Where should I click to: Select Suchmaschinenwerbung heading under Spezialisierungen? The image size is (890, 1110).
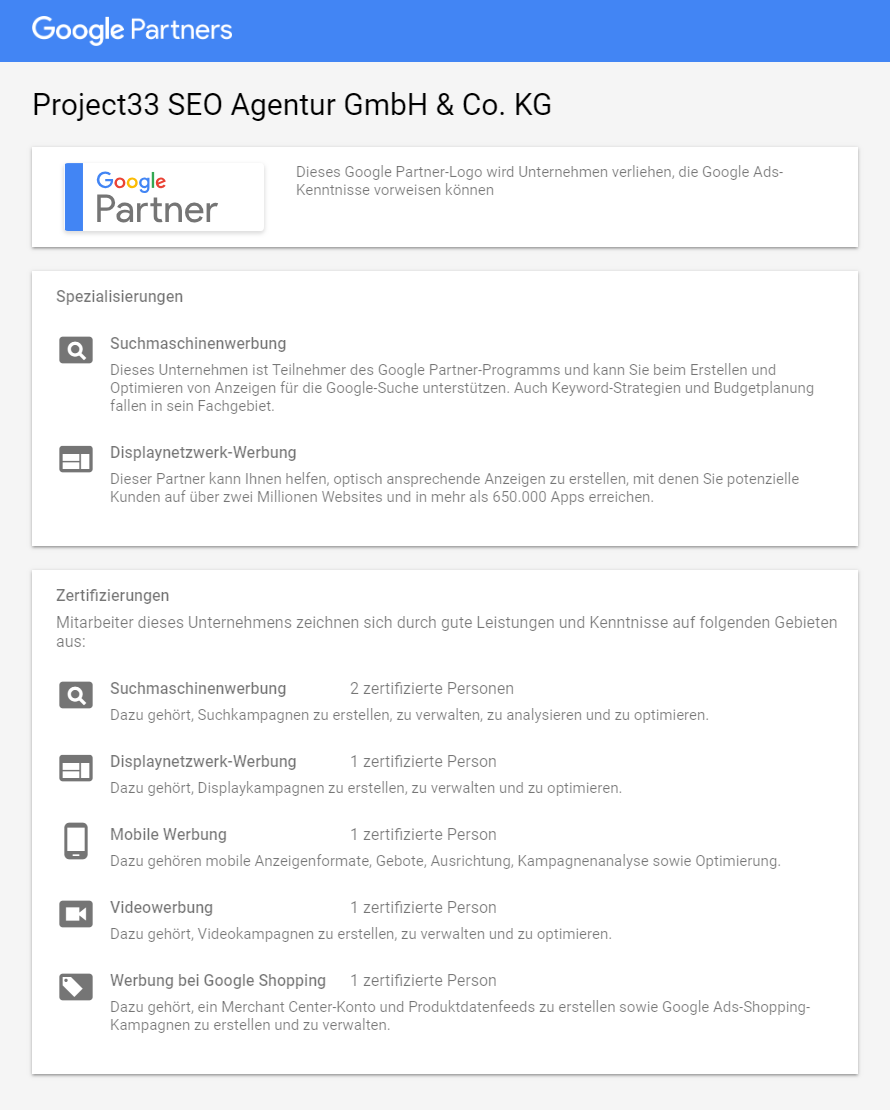click(198, 344)
